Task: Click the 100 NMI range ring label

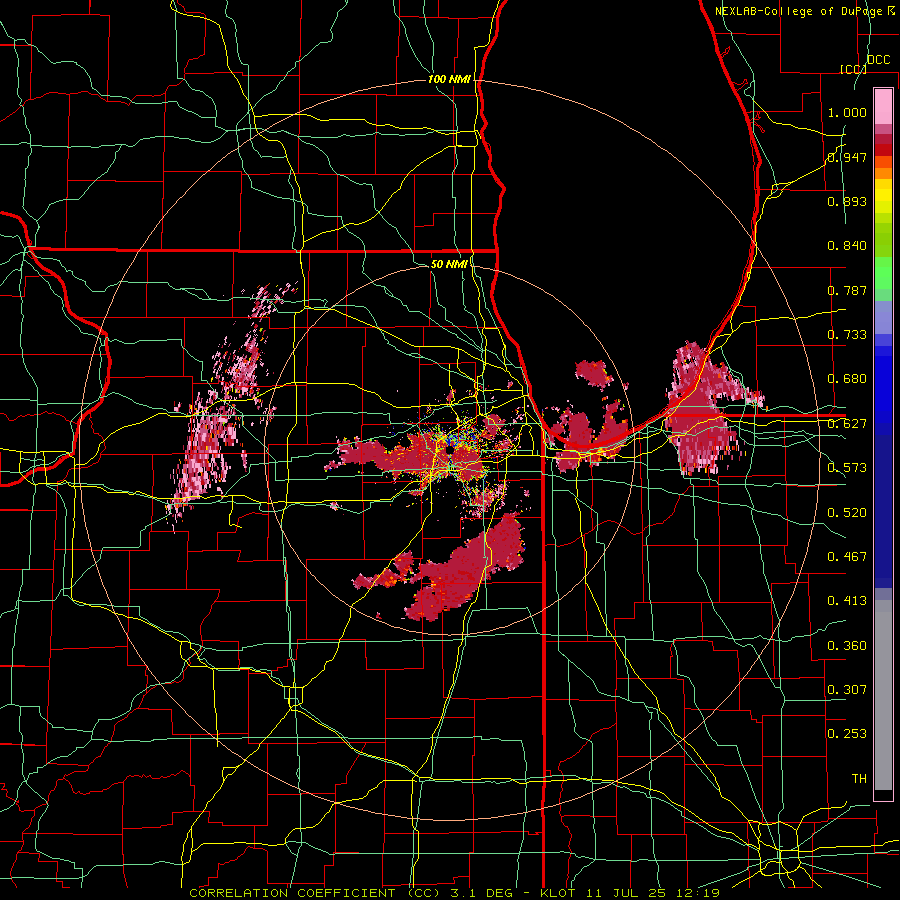Action: (449, 79)
